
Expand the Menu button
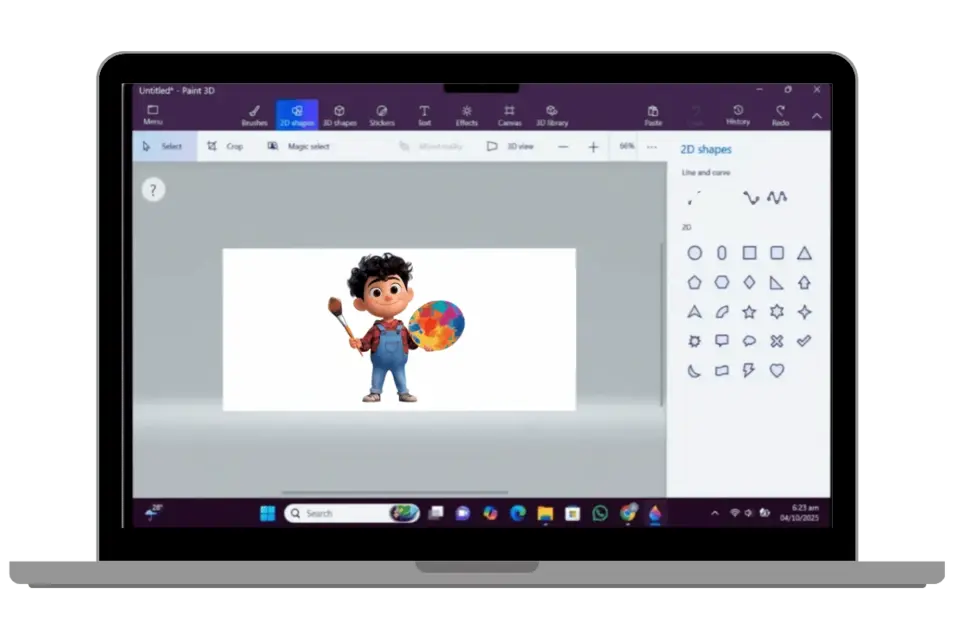[x=153, y=115]
